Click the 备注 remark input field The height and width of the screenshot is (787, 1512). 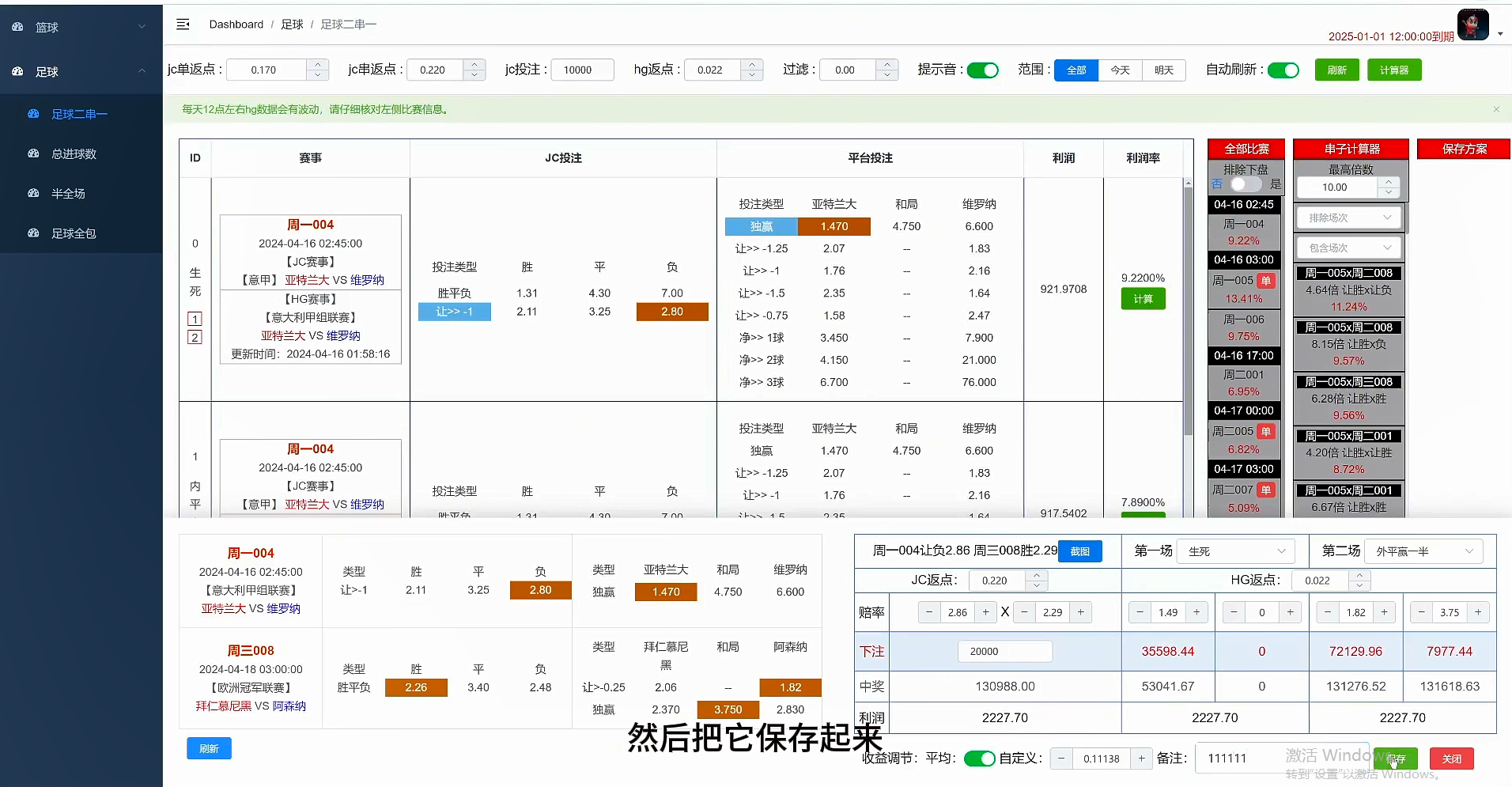(1242, 759)
